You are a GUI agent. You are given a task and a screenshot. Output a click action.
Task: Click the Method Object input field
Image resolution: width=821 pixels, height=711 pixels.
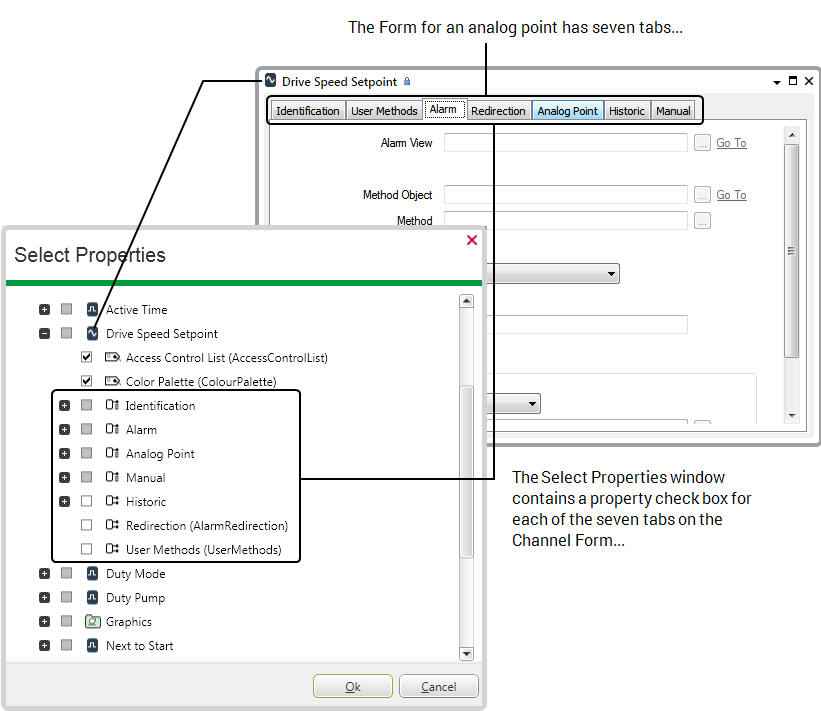tap(565, 195)
